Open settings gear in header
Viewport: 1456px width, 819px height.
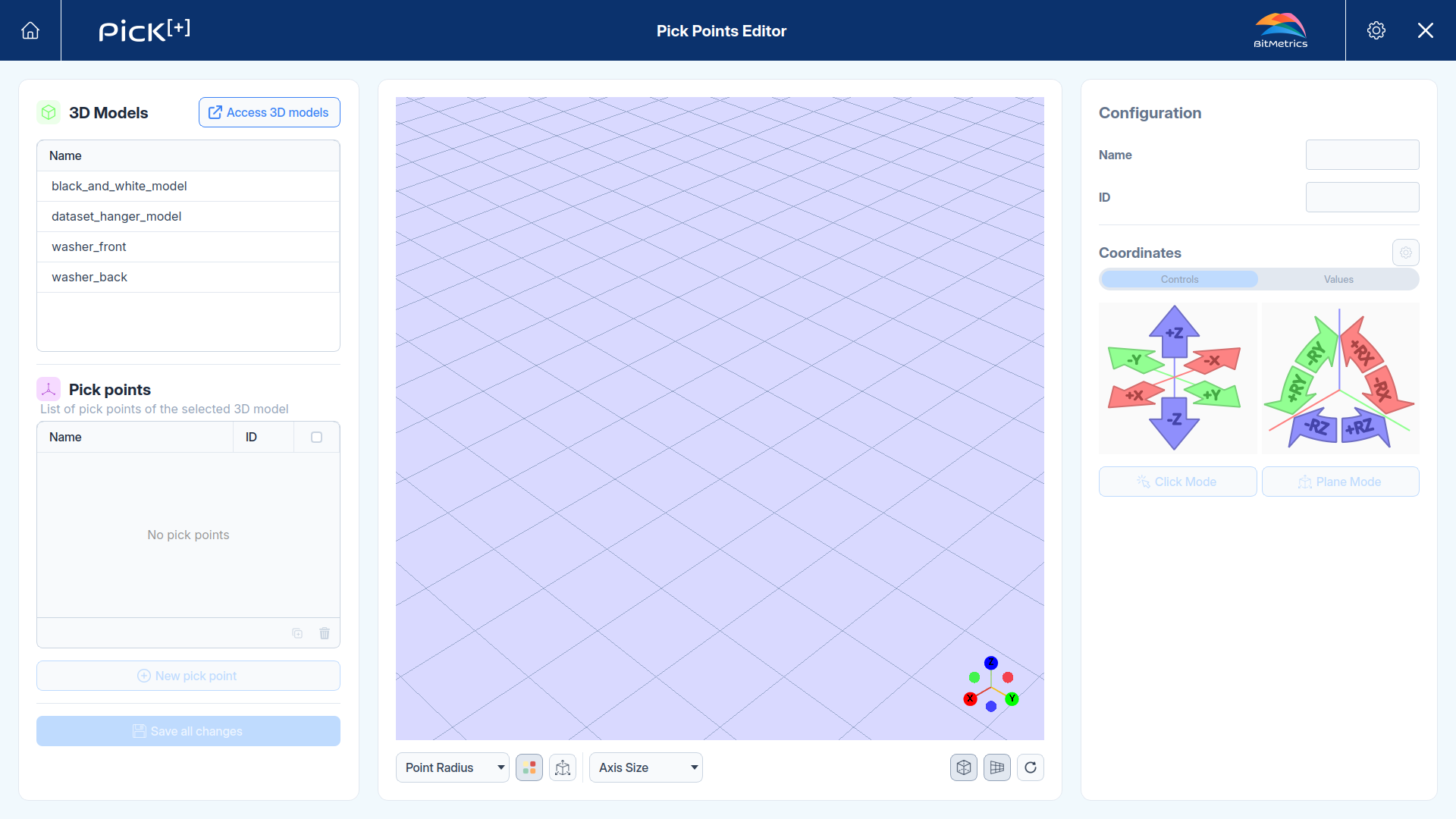[x=1376, y=30]
